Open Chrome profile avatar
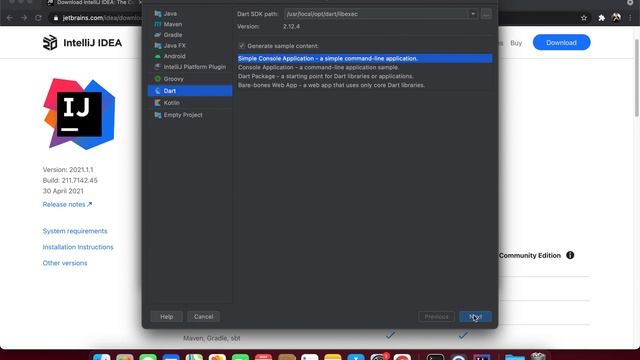Screen dimensions: 640x360 [x=617, y=18]
